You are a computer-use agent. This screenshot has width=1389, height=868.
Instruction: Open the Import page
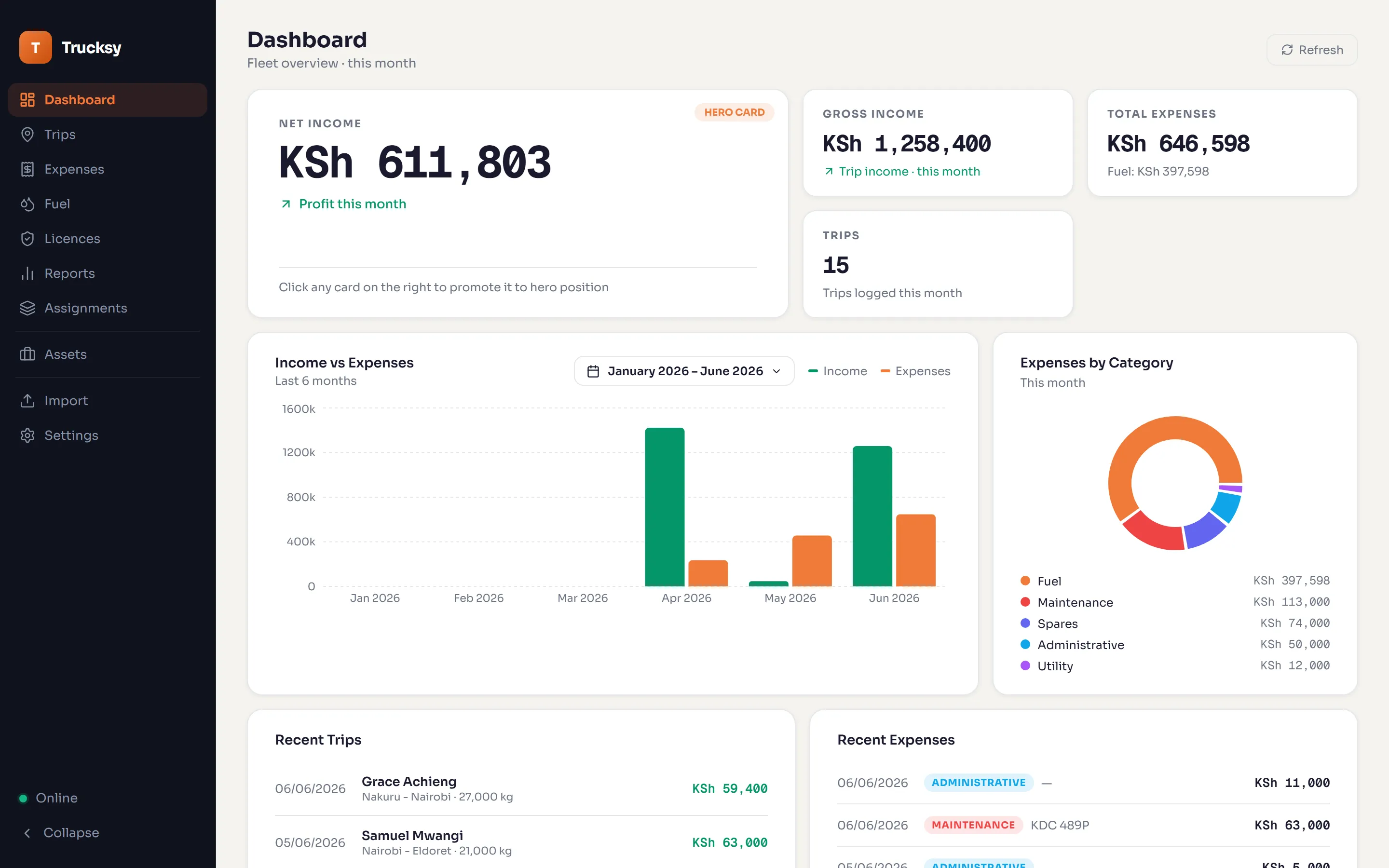click(108, 401)
